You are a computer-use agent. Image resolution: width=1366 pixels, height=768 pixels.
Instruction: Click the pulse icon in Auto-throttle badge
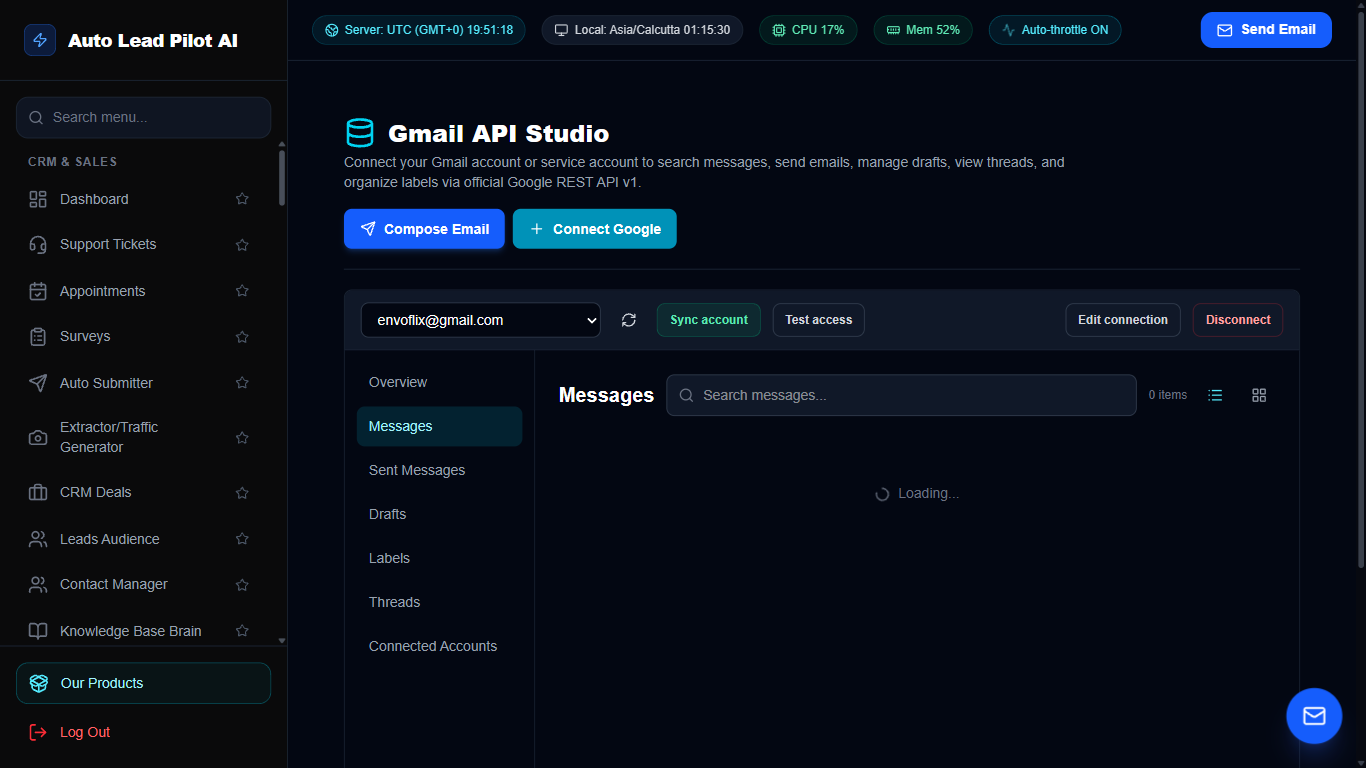pyautogui.click(x=1009, y=30)
